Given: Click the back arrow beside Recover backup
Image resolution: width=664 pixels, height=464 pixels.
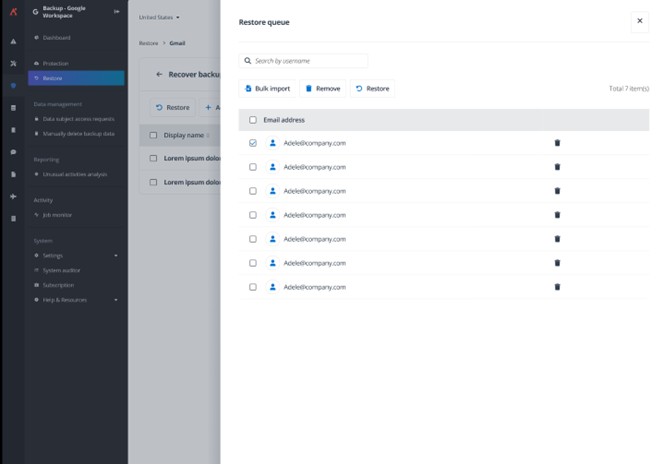Looking at the screenshot, I should [159, 75].
